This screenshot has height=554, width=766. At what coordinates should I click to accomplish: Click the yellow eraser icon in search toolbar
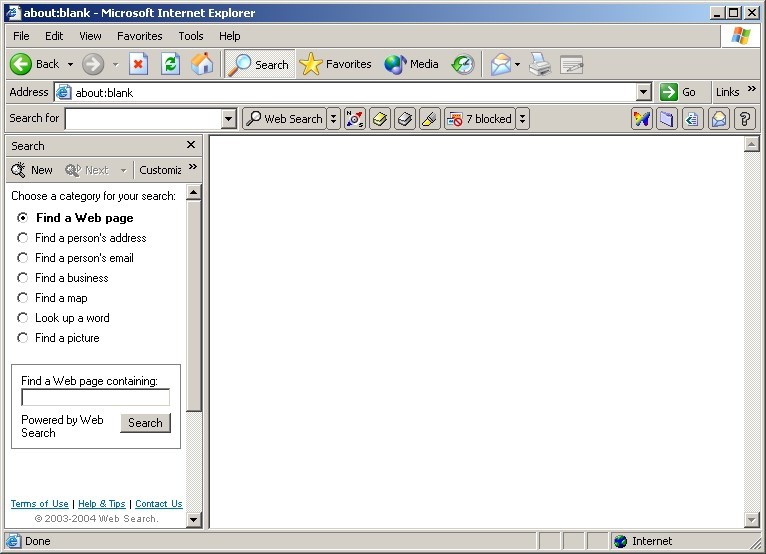coord(380,119)
